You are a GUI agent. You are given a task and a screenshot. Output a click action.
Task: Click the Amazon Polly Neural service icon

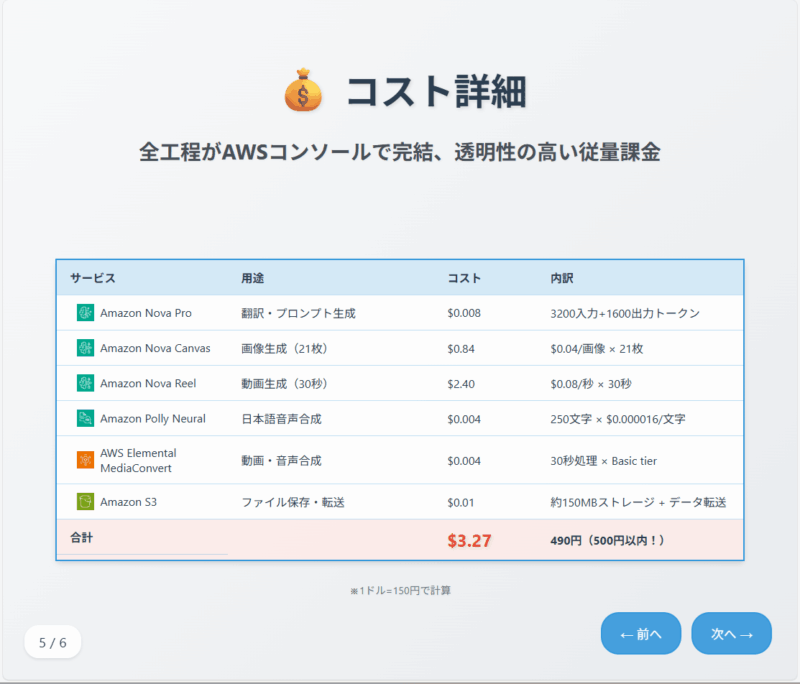[x=85, y=418]
